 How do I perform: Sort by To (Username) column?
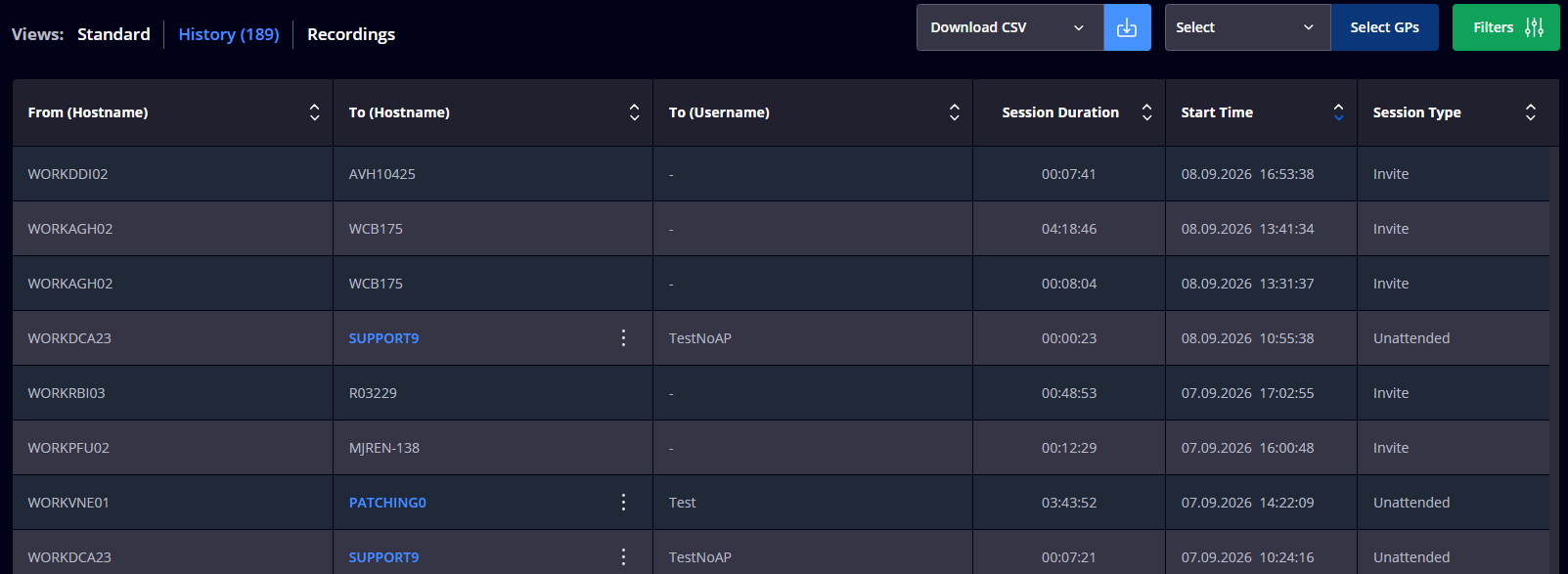954,112
